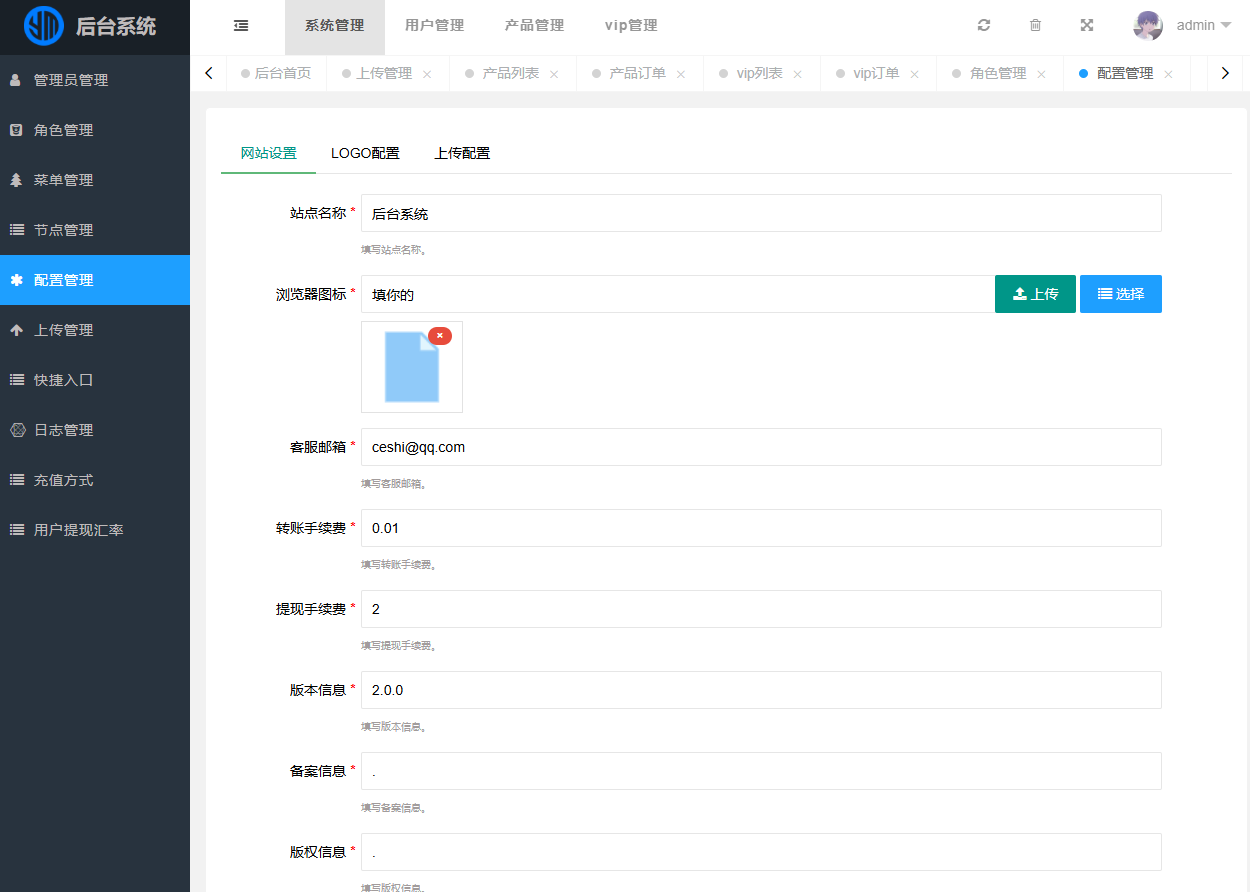
Task: Click the 客服邮箱 input field
Action: coord(760,447)
